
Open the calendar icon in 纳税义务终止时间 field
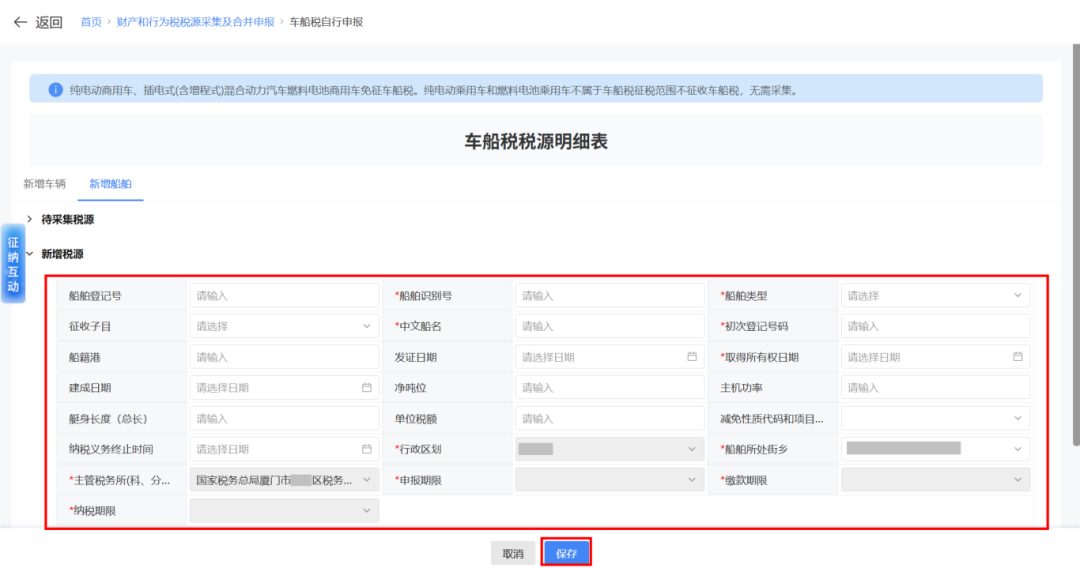[366, 449]
